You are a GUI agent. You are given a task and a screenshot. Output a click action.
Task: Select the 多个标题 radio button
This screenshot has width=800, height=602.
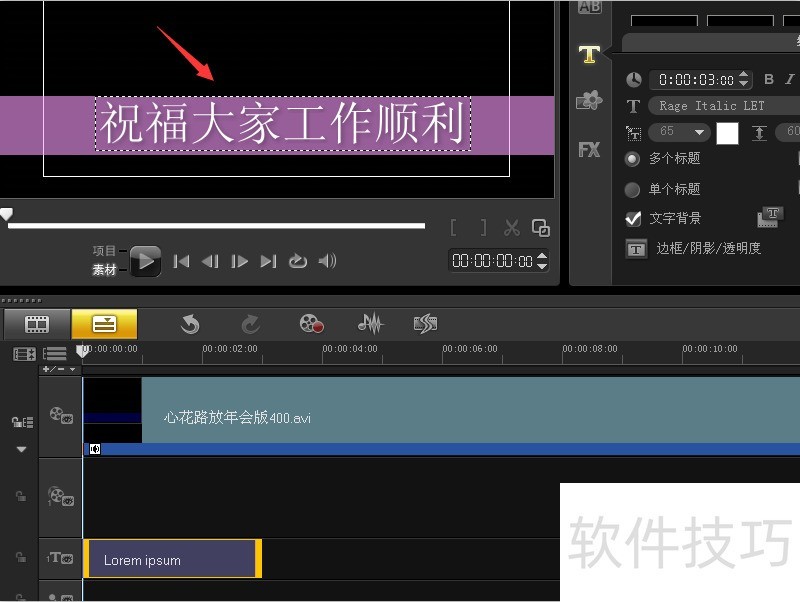click(x=632, y=159)
